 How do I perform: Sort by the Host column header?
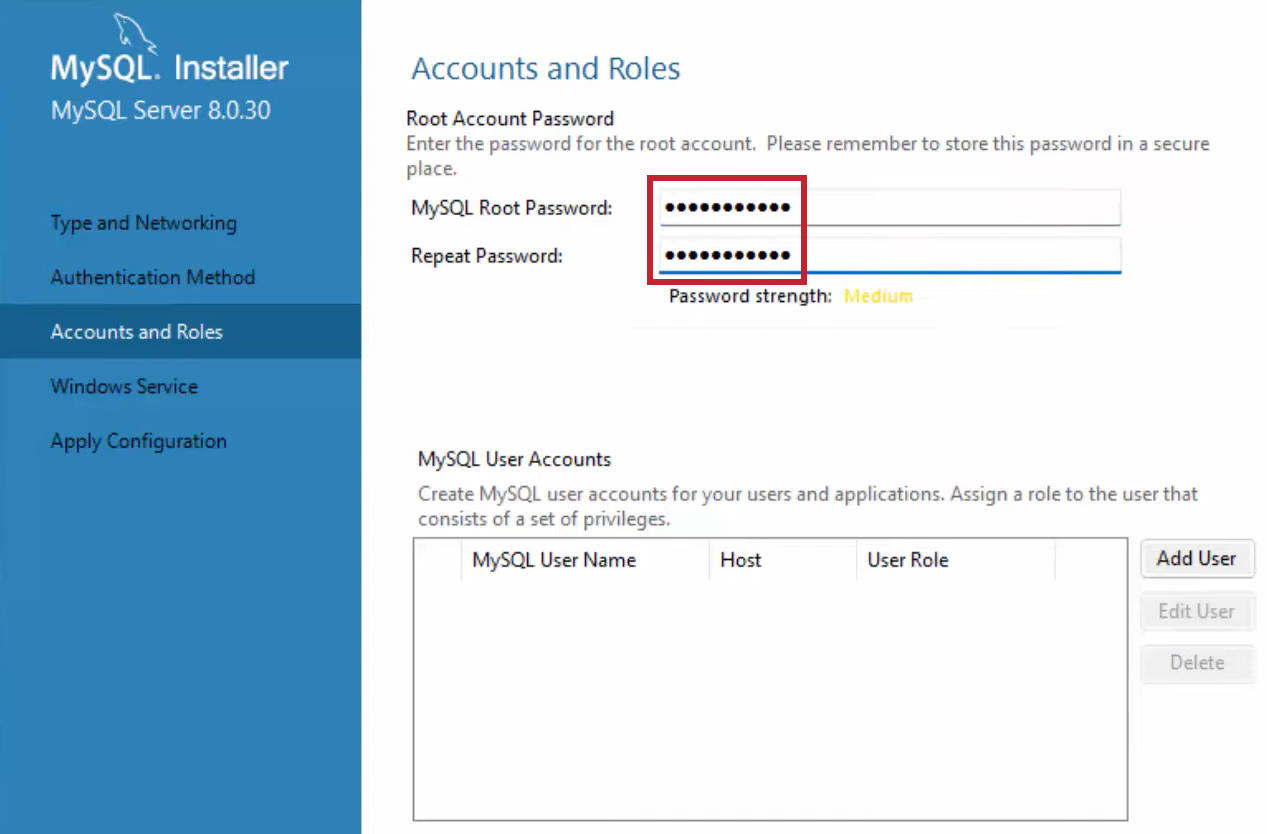click(783, 560)
